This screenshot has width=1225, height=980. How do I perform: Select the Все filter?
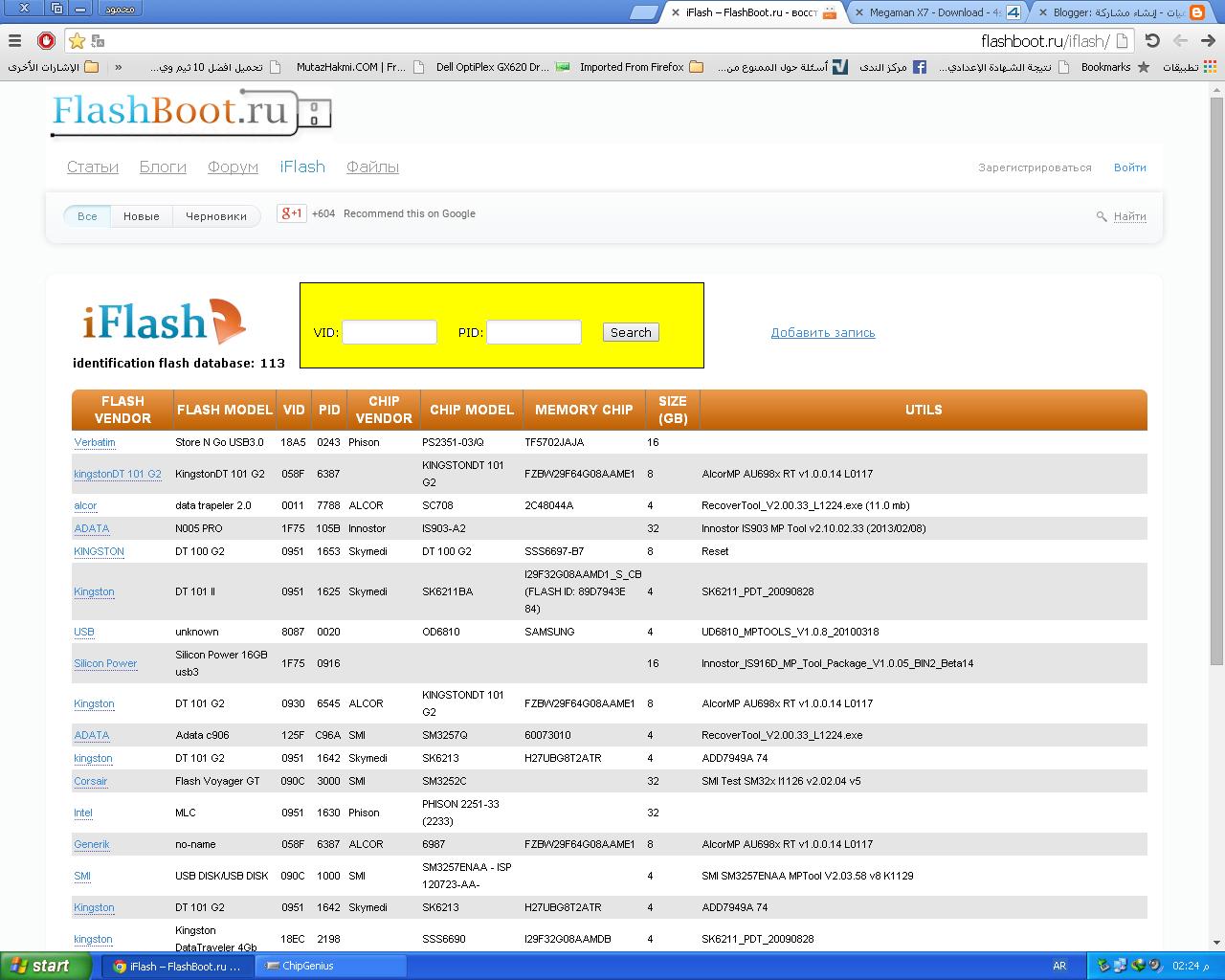click(87, 216)
